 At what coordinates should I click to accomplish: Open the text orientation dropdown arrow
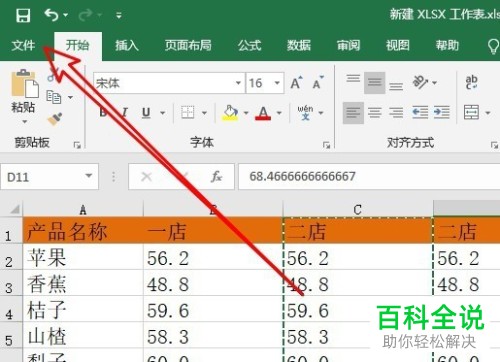(434, 82)
